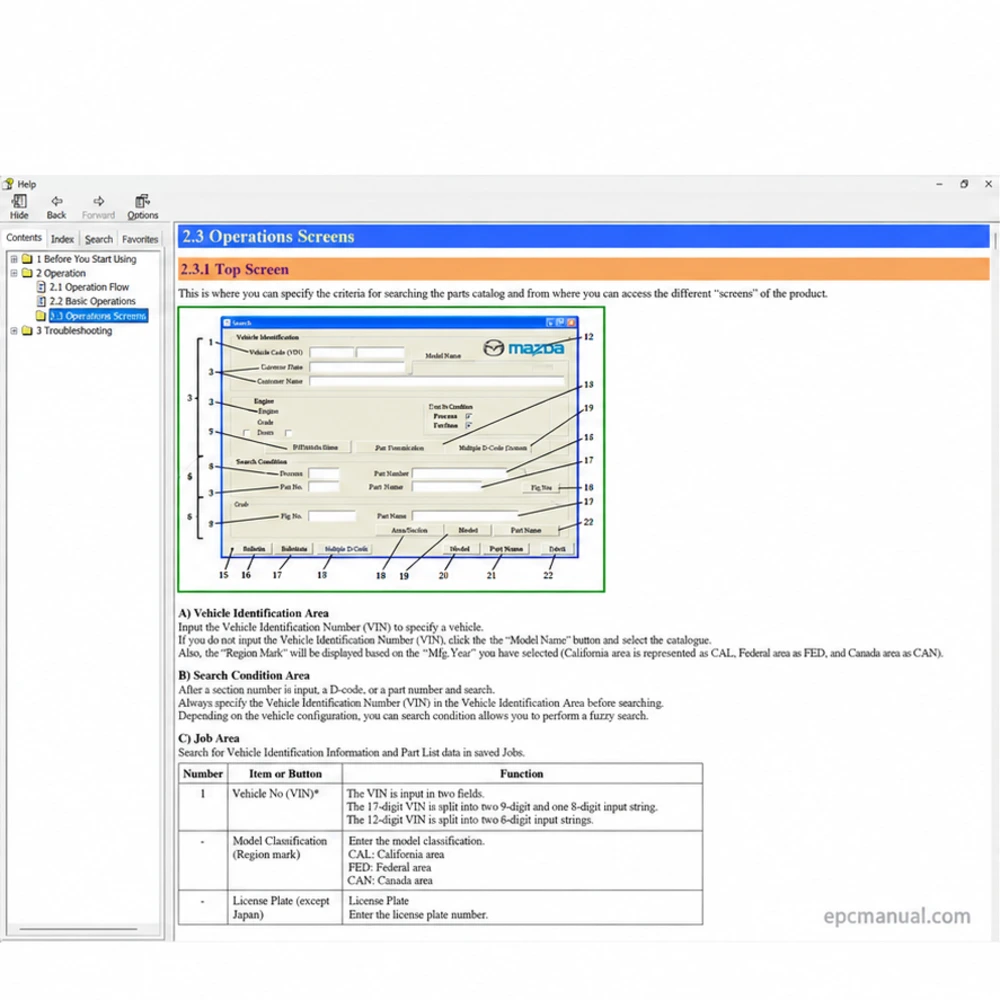This screenshot has width=1000, height=1000.
Task: Click the folder icon beside 3 Troubleshooting
Action: click(x=27, y=330)
